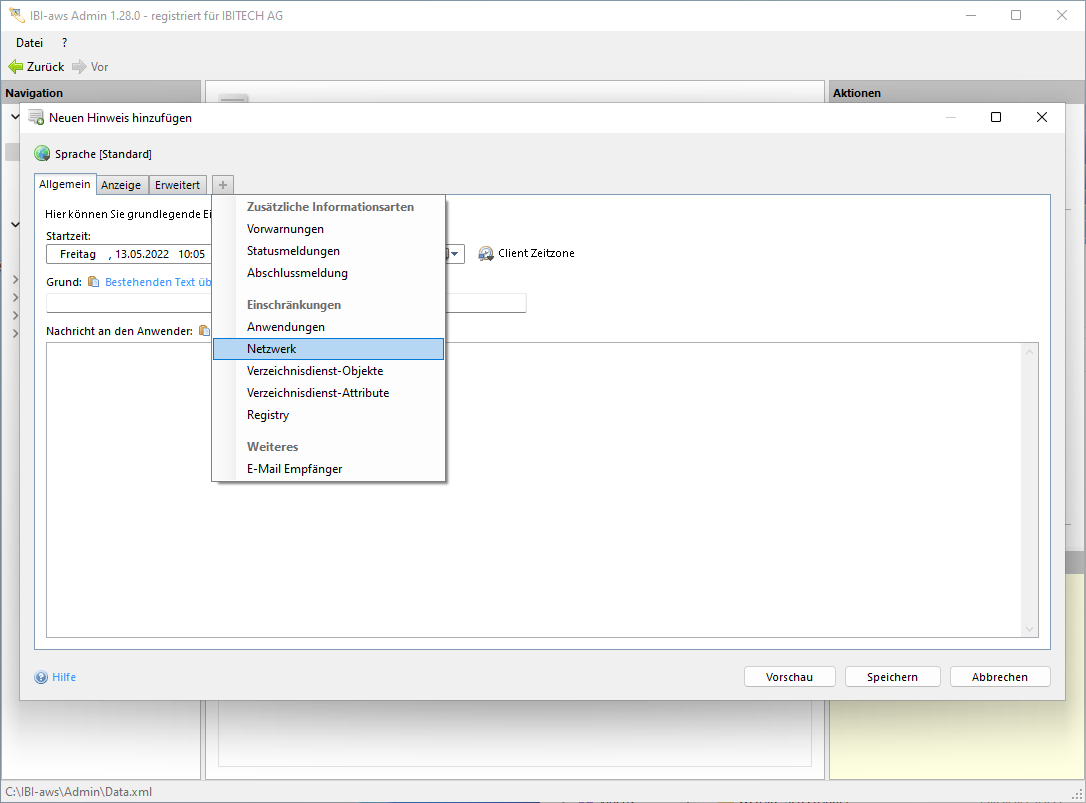Choose Vorwarnungen in the popup menu
The height and width of the screenshot is (803, 1086).
click(285, 229)
